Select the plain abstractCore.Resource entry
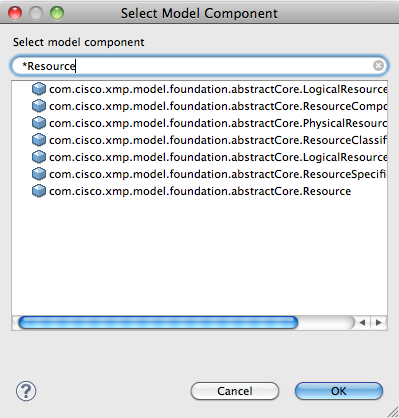Screen dimensions: 399x418 [x=192, y=191]
